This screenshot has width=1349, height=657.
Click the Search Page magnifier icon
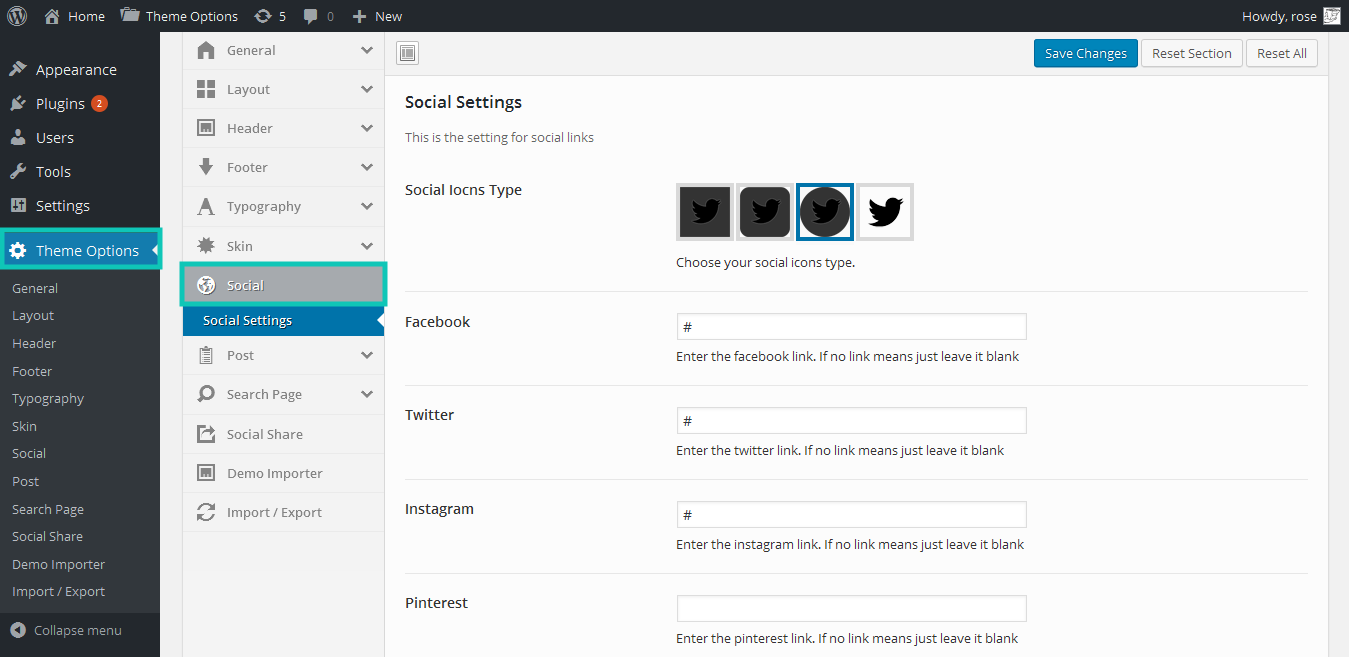coord(206,394)
